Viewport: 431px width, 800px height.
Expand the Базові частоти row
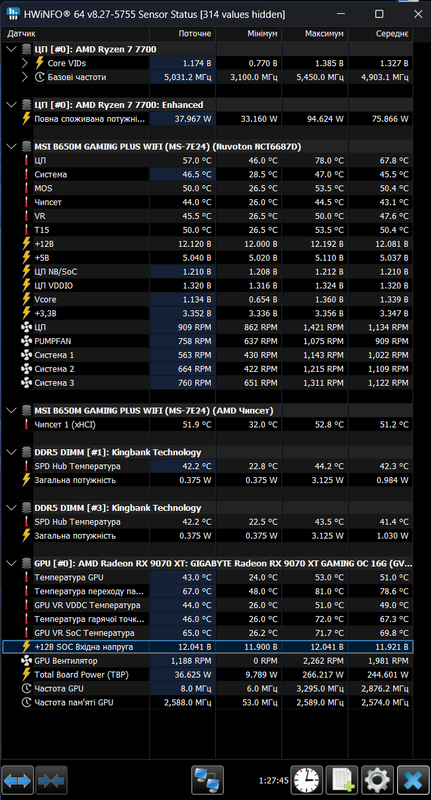(x=24, y=77)
